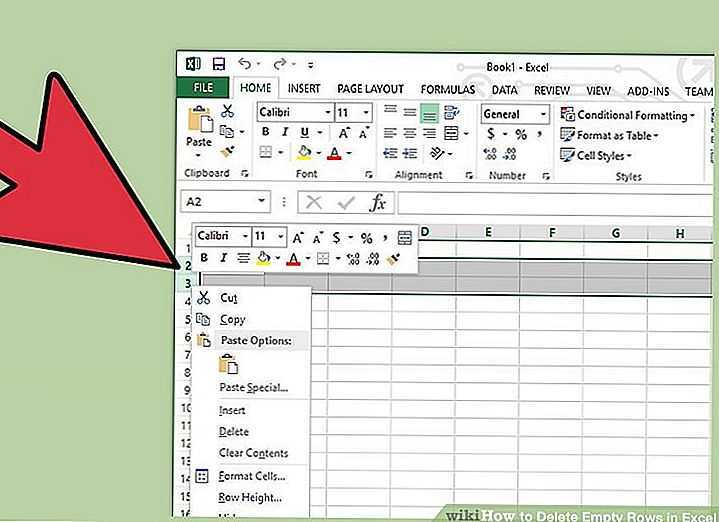This screenshot has height=522, width=719.
Task: Select row 5 header
Action: [187, 319]
